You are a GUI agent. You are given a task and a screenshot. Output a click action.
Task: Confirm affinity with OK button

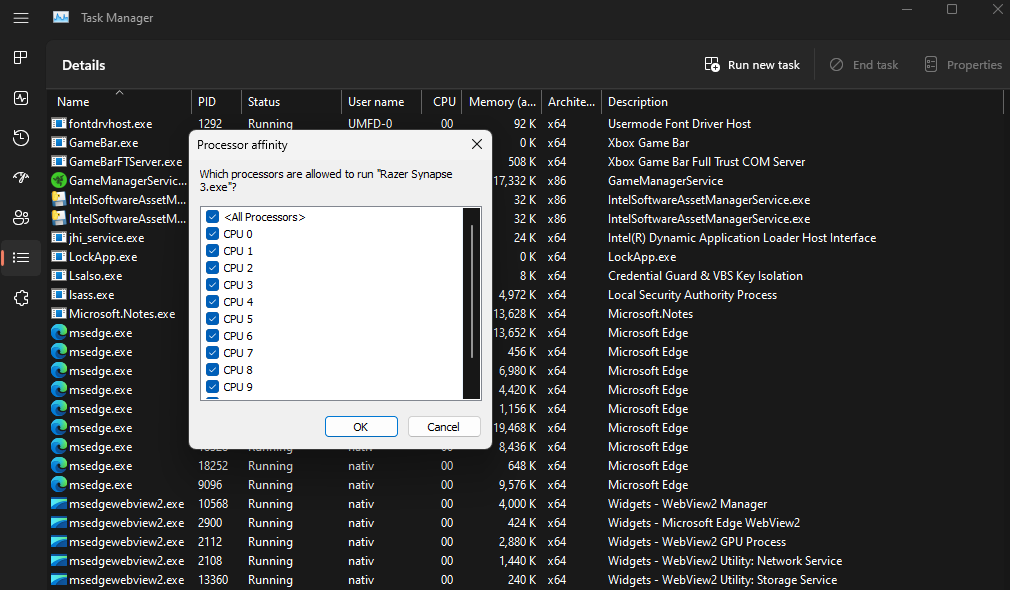pyautogui.click(x=361, y=427)
